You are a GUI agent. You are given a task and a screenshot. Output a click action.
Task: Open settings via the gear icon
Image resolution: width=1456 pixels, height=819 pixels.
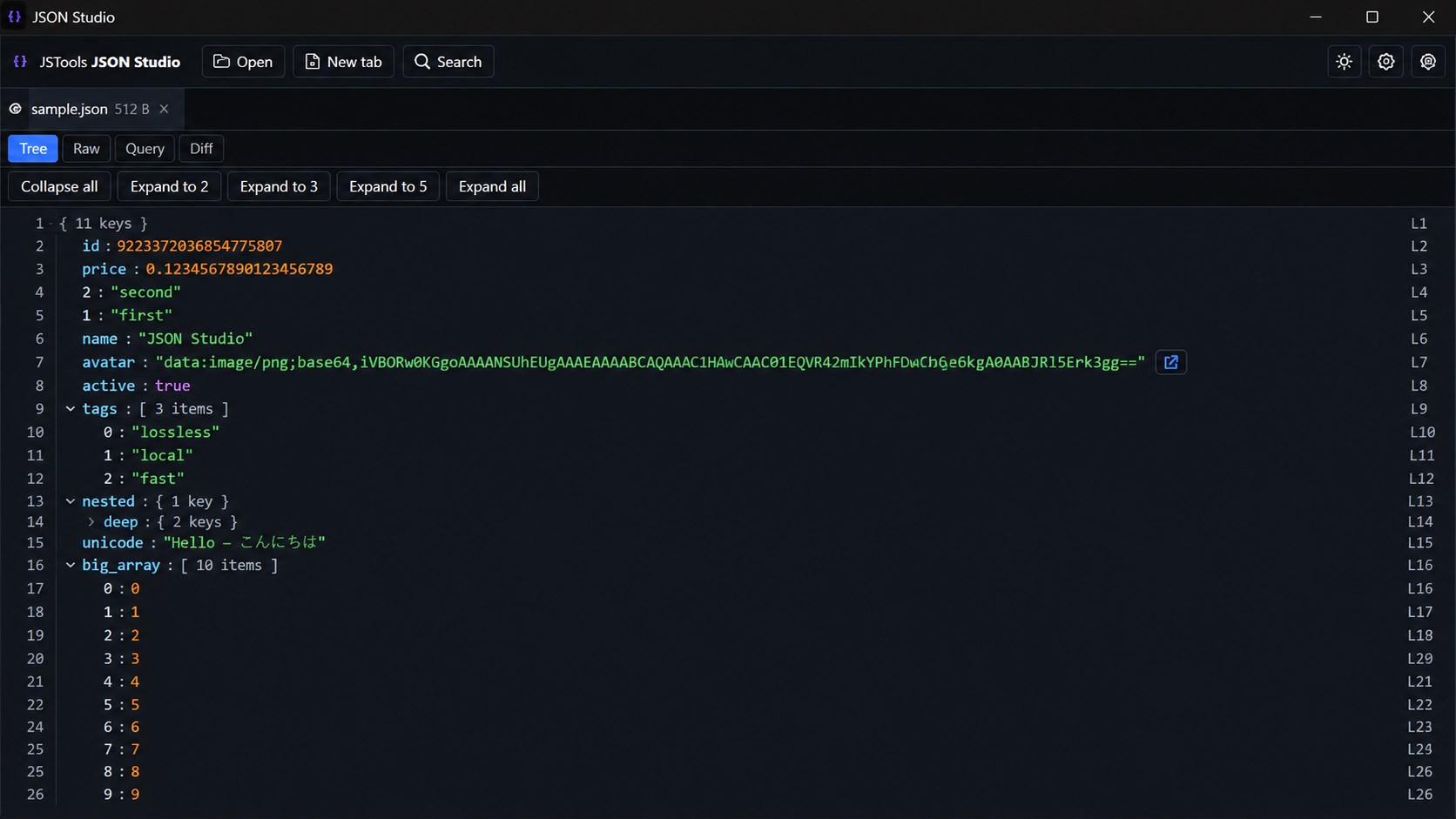click(x=1386, y=62)
